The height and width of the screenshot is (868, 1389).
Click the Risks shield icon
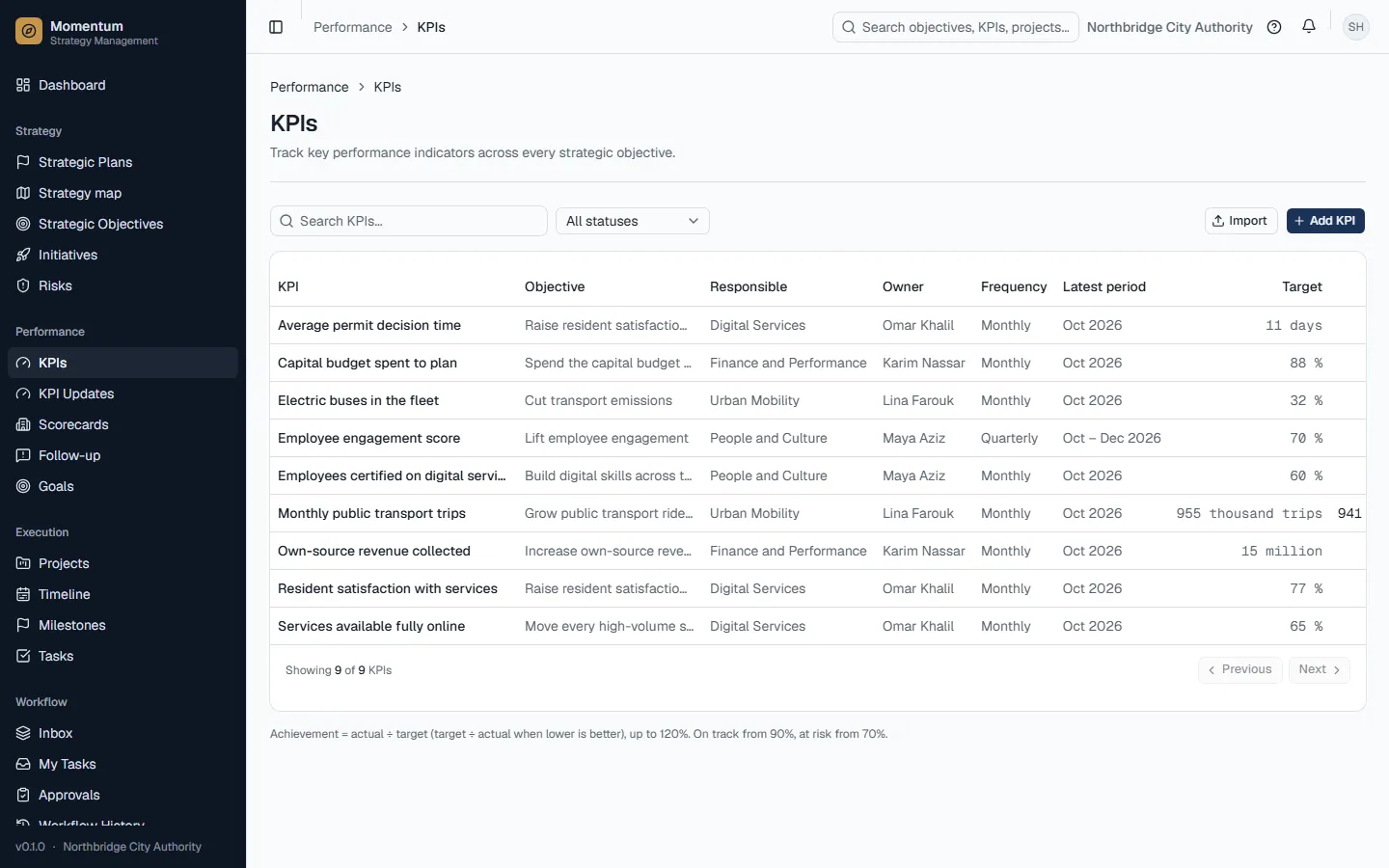point(23,285)
